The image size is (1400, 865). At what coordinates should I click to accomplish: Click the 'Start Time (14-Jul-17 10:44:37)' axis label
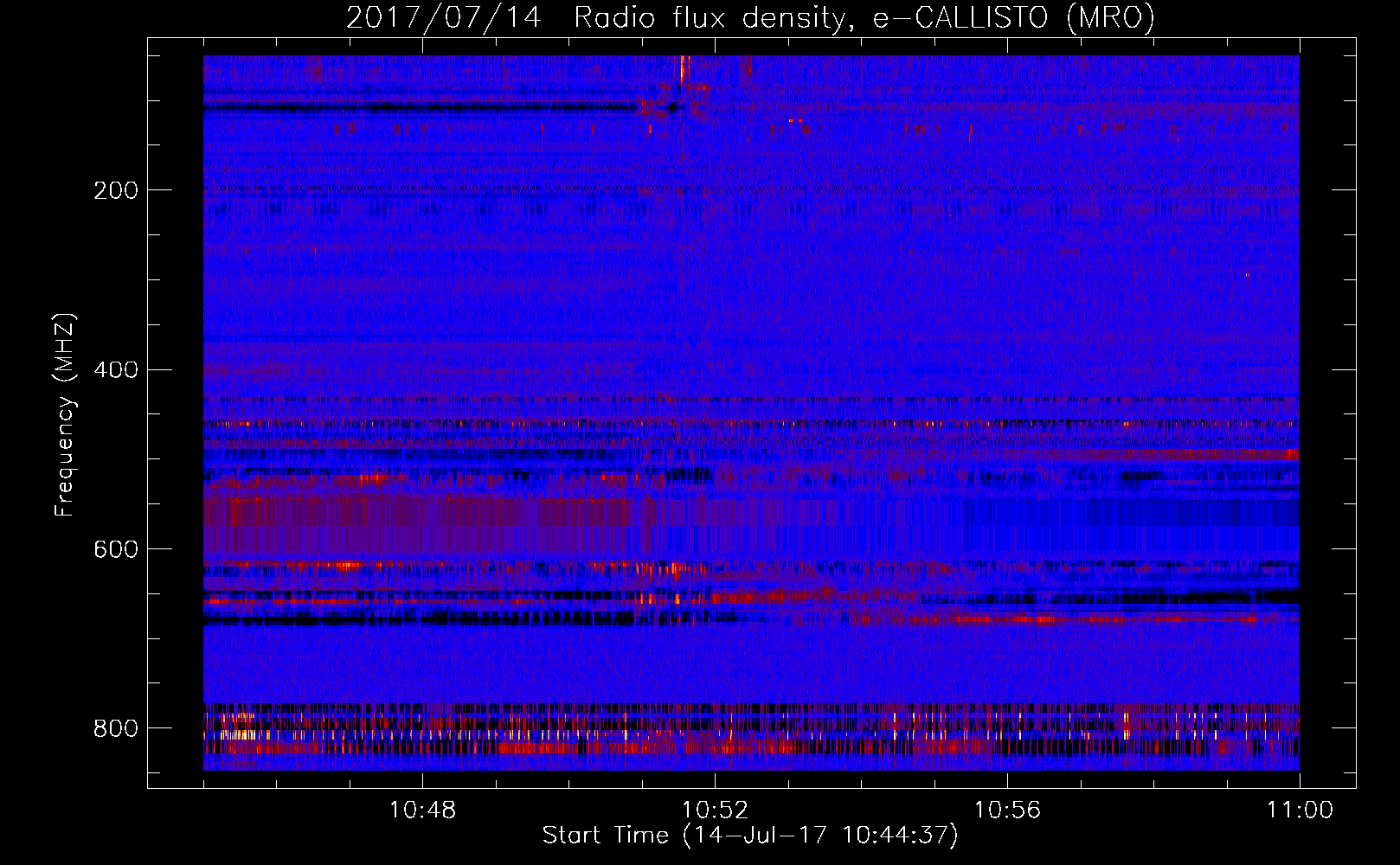click(750, 836)
